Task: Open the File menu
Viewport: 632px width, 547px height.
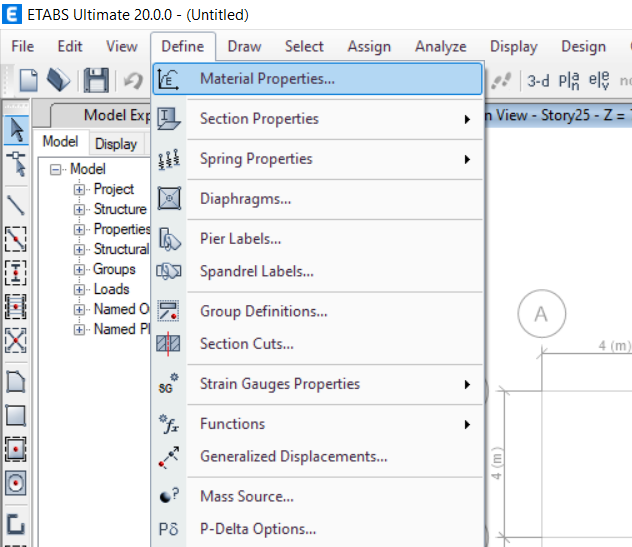Action: pyautogui.click(x=23, y=46)
